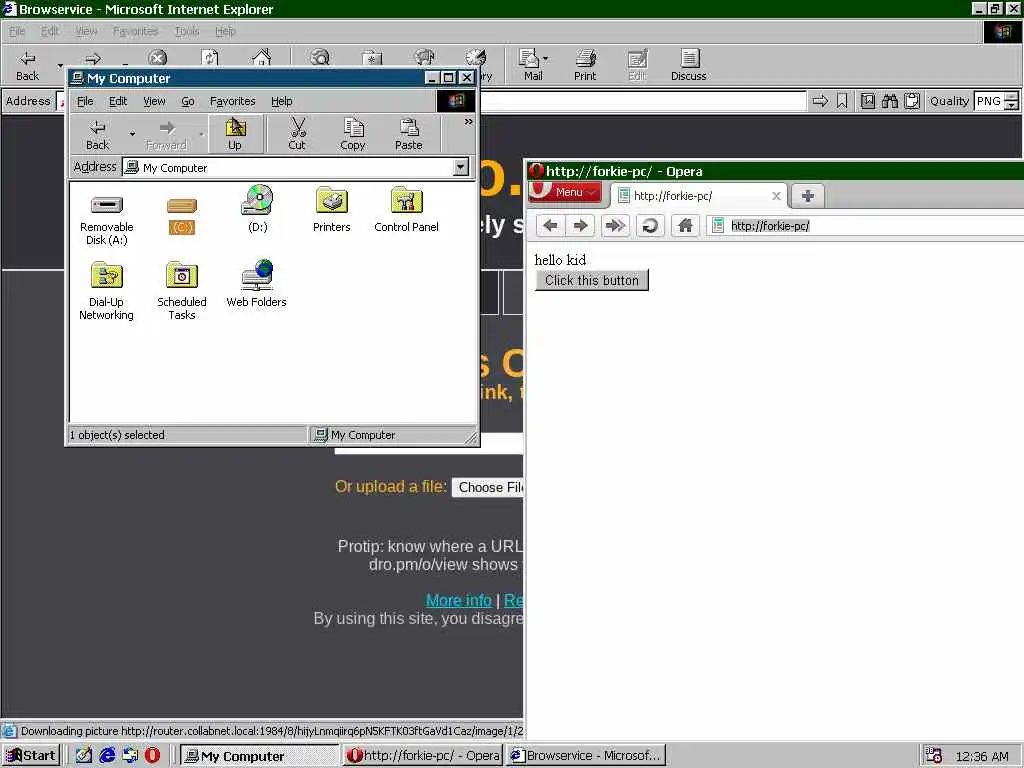Launch Opera from the quick launch bar

[152, 756]
